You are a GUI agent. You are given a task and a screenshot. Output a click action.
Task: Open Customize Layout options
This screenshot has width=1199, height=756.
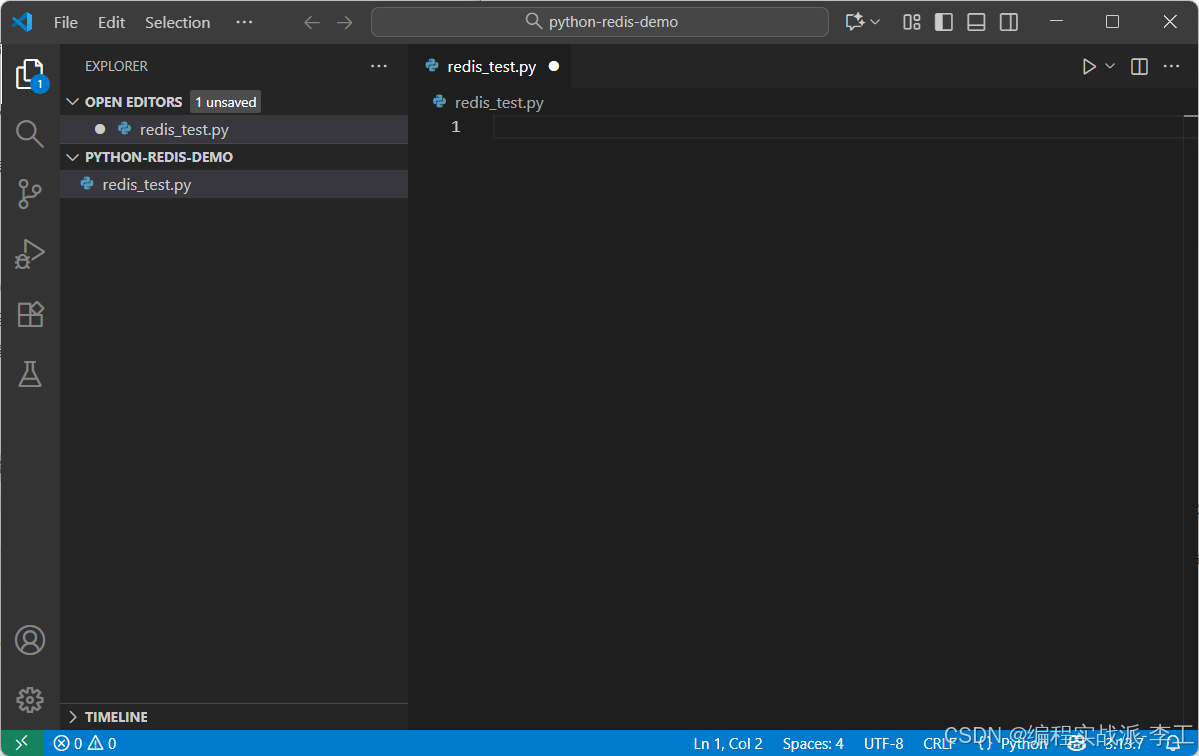911,22
